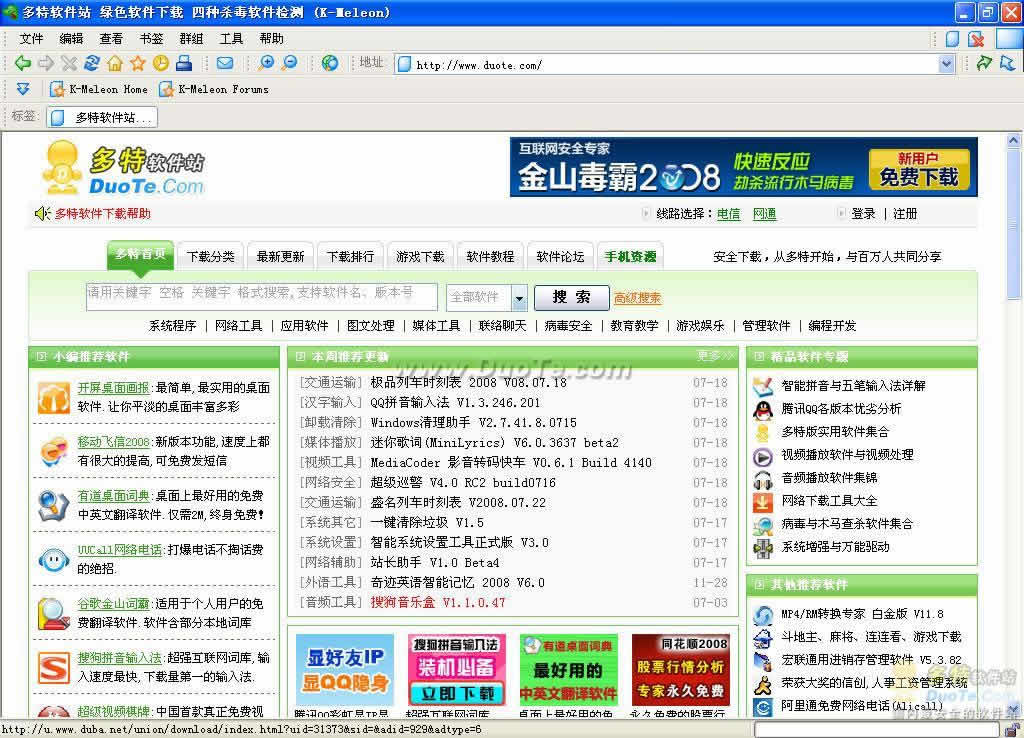Click the 登录 link

(x=863, y=214)
